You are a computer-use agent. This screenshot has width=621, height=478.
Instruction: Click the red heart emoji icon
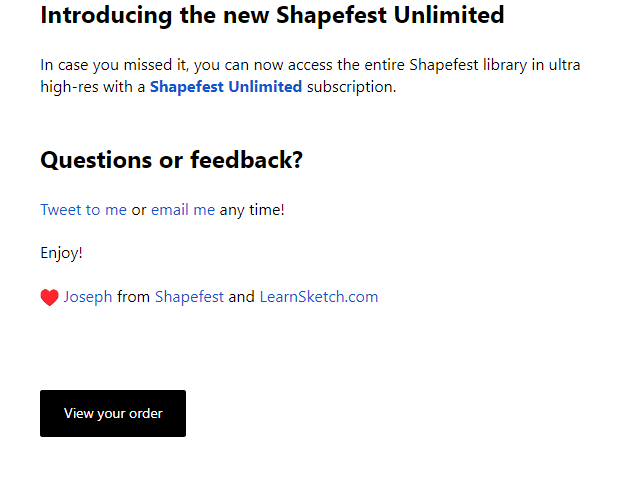tap(50, 297)
